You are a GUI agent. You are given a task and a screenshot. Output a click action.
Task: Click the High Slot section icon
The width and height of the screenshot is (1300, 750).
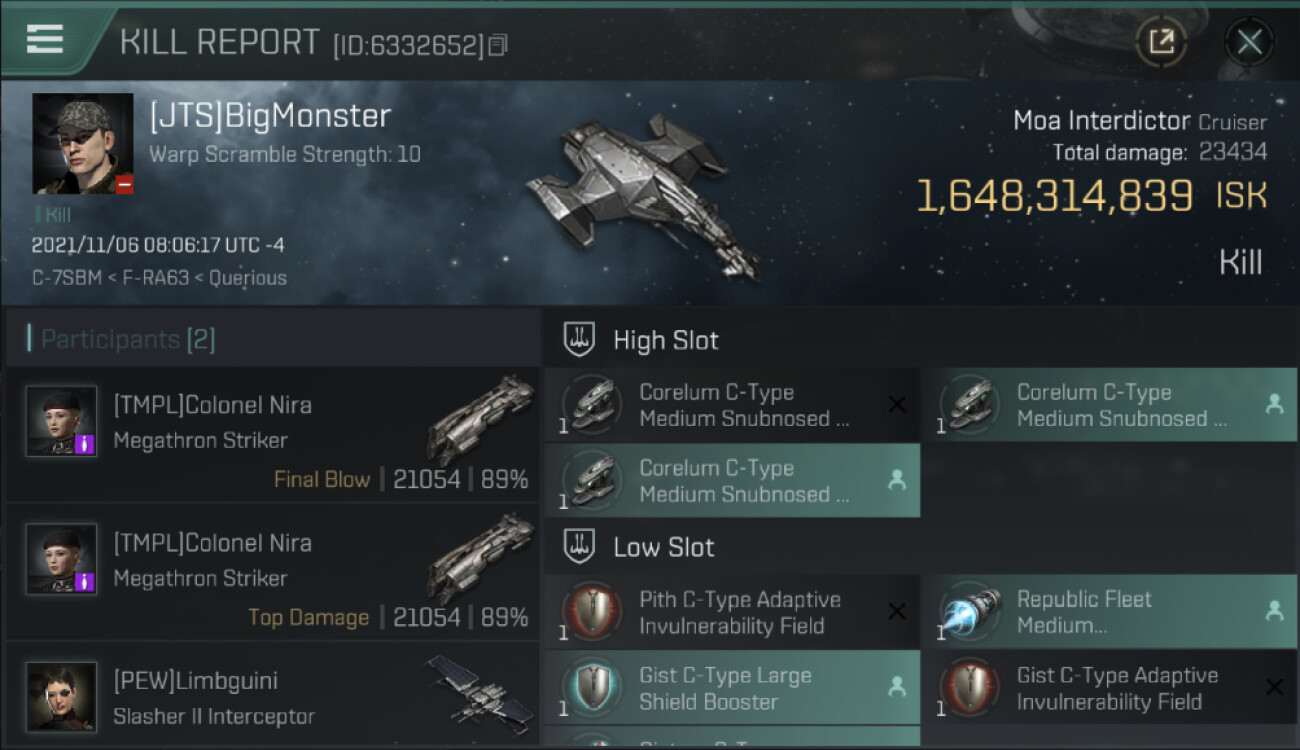point(581,340)
